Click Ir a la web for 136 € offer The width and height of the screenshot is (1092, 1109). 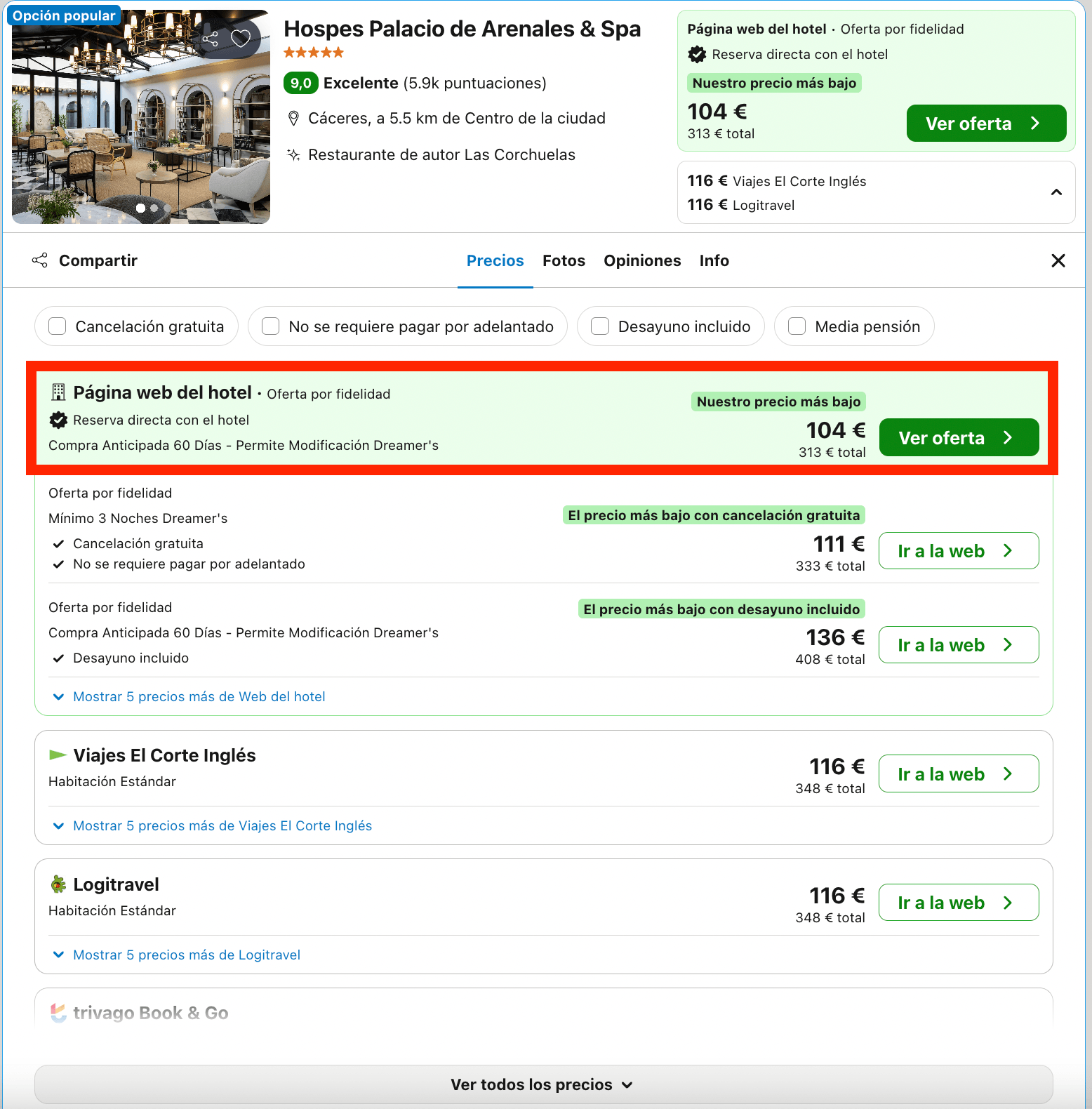pyautogui.click(x=959, y=644)
